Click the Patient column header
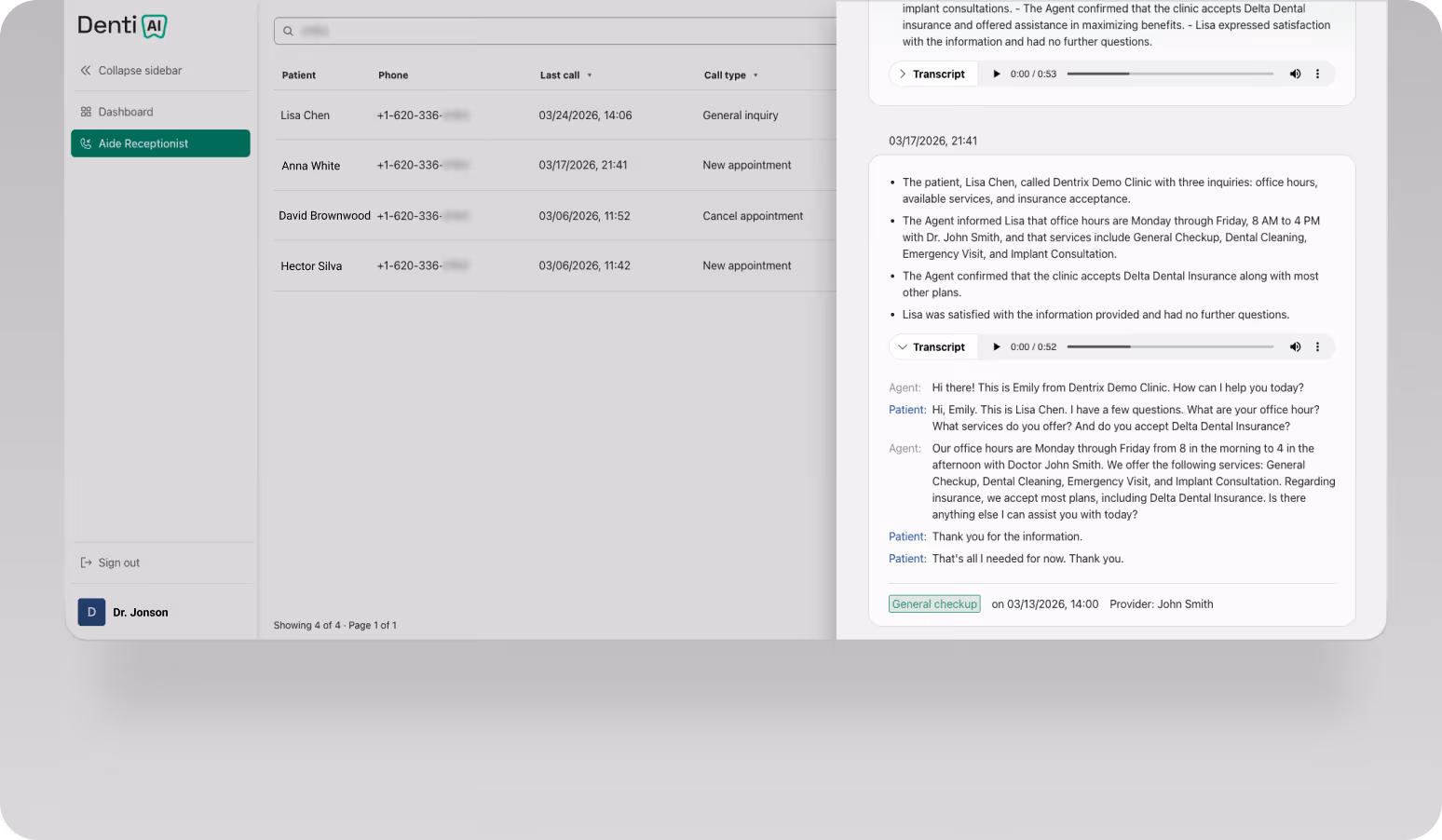1442x840 pixels. point(299,75)
